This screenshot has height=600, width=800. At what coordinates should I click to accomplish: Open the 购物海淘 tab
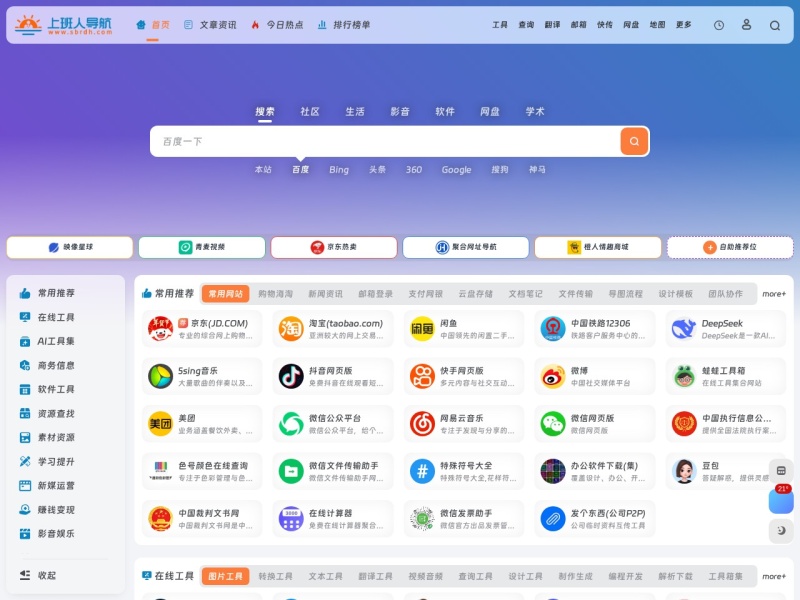[276, 294]
